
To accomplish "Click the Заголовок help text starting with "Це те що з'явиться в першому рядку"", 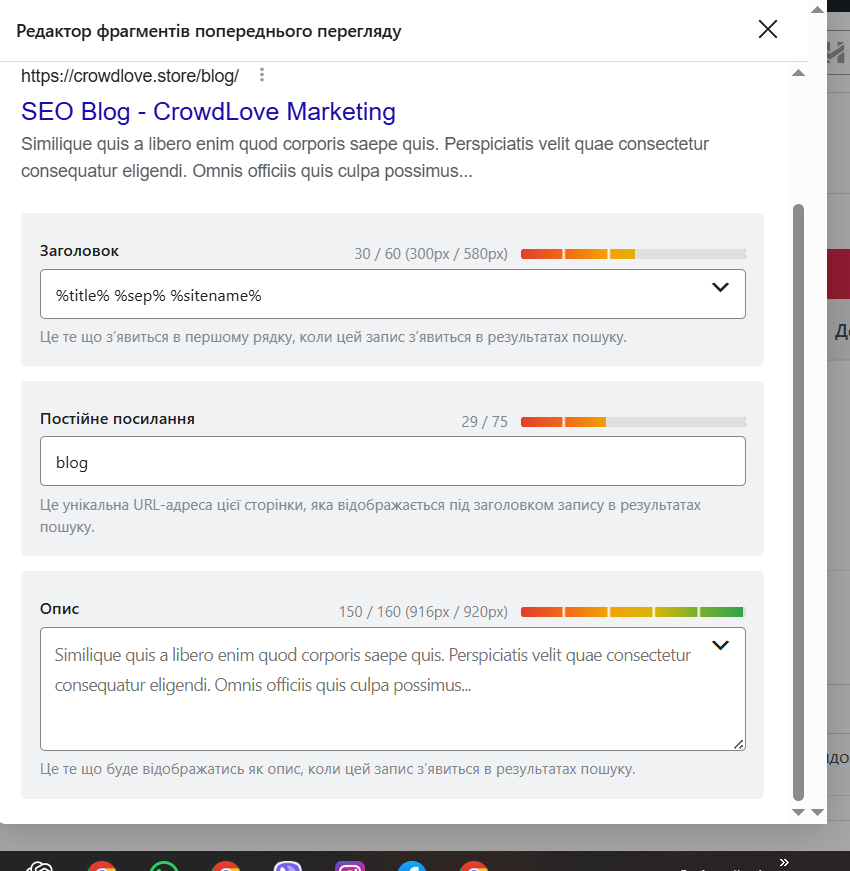I will click(x=333, y=337).
